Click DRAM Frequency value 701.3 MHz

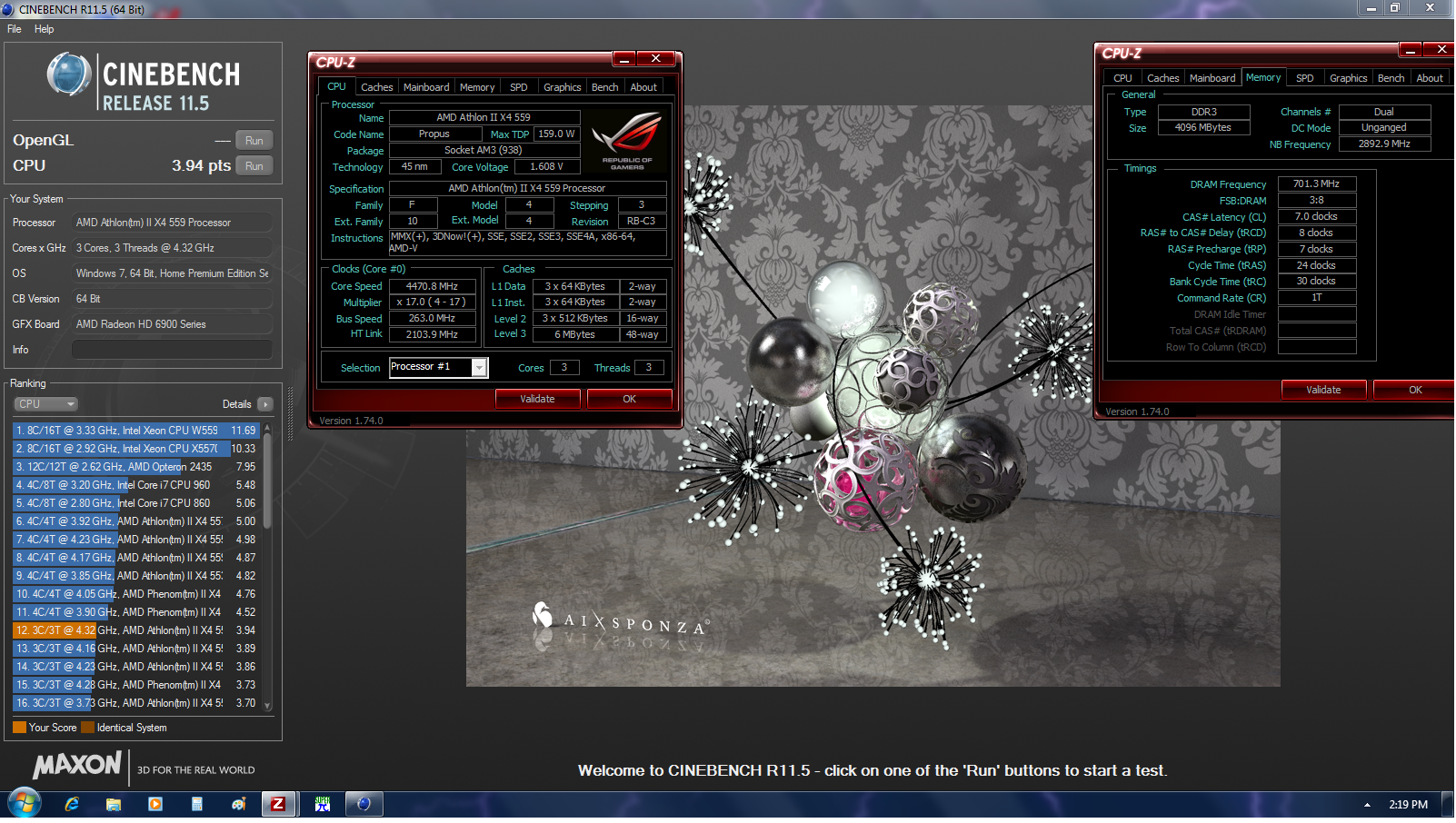click(1317, 183)
